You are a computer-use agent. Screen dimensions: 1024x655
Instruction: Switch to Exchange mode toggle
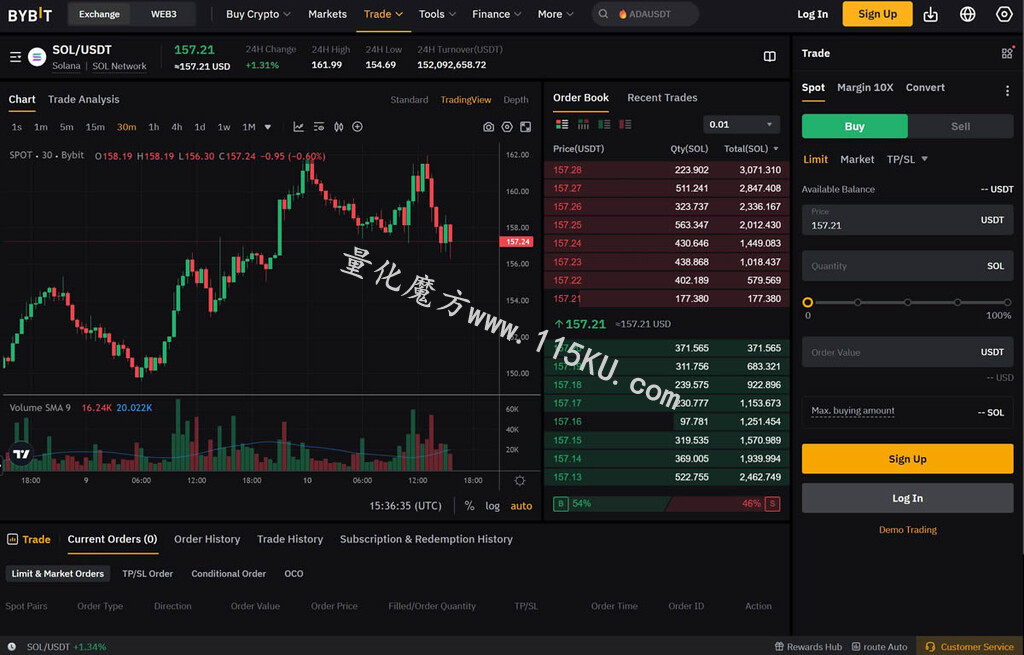[99, 14]
